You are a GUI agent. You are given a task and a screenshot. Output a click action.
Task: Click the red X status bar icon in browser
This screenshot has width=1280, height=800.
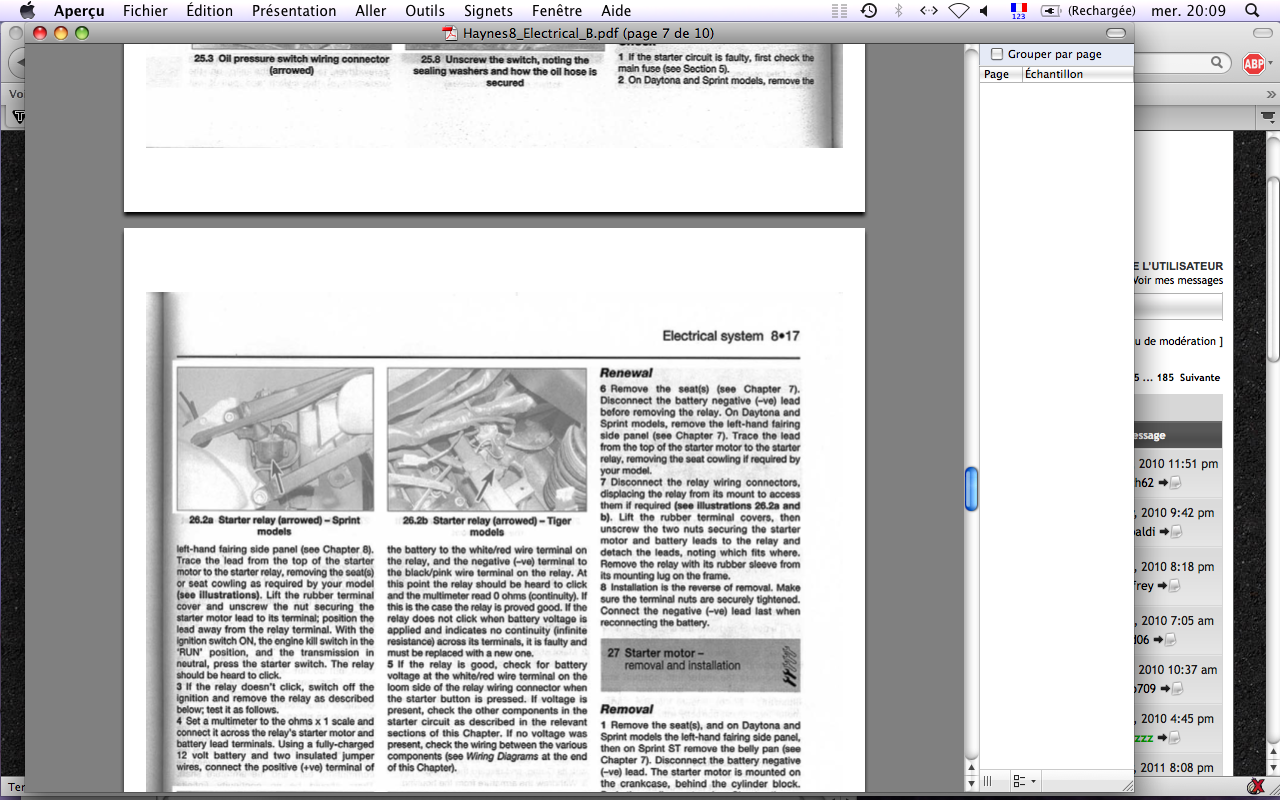point(1255,788)
